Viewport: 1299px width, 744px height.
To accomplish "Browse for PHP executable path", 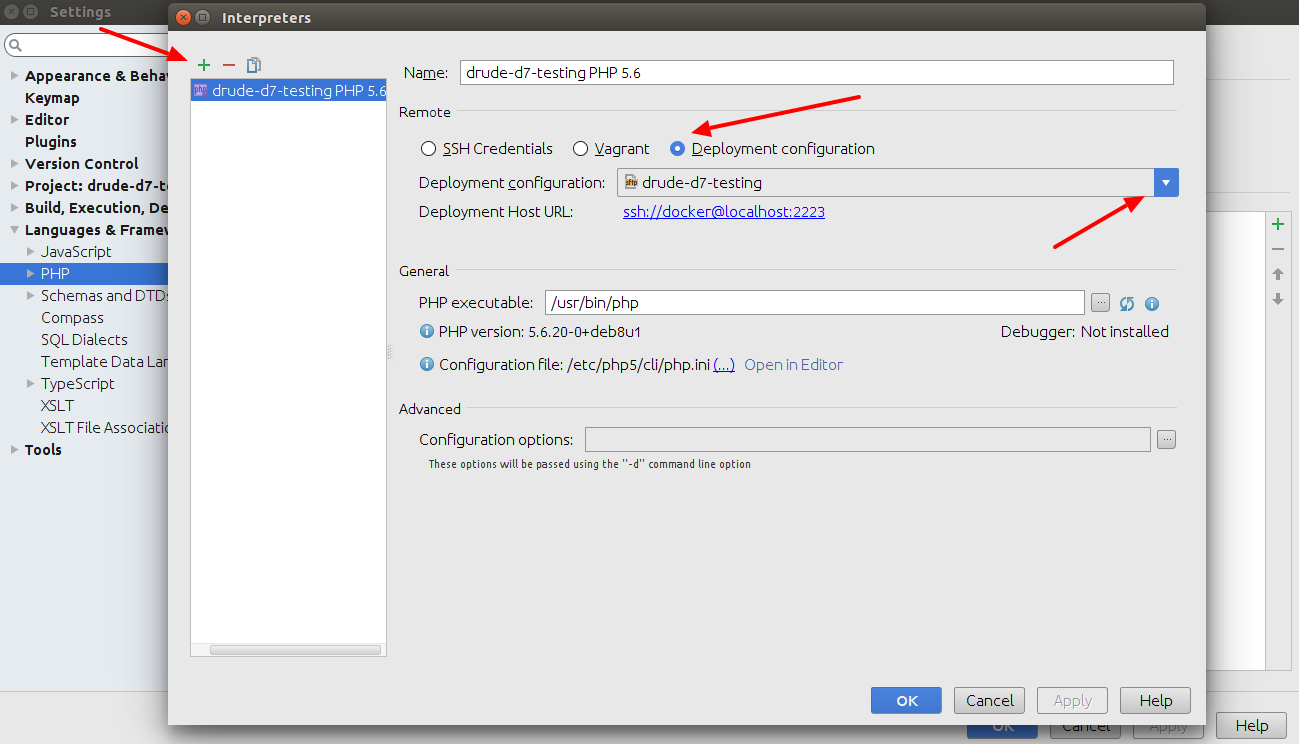I will pos(1100,303).
